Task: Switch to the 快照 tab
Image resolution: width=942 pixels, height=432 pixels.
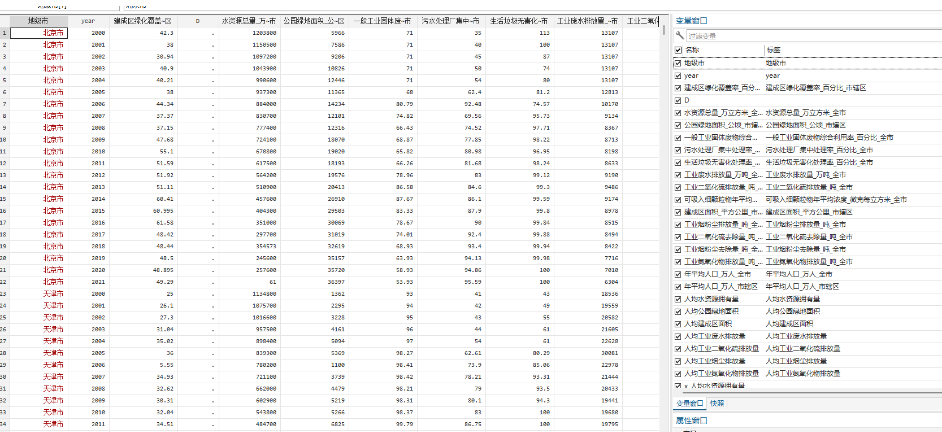Action: tap(716, 403)
